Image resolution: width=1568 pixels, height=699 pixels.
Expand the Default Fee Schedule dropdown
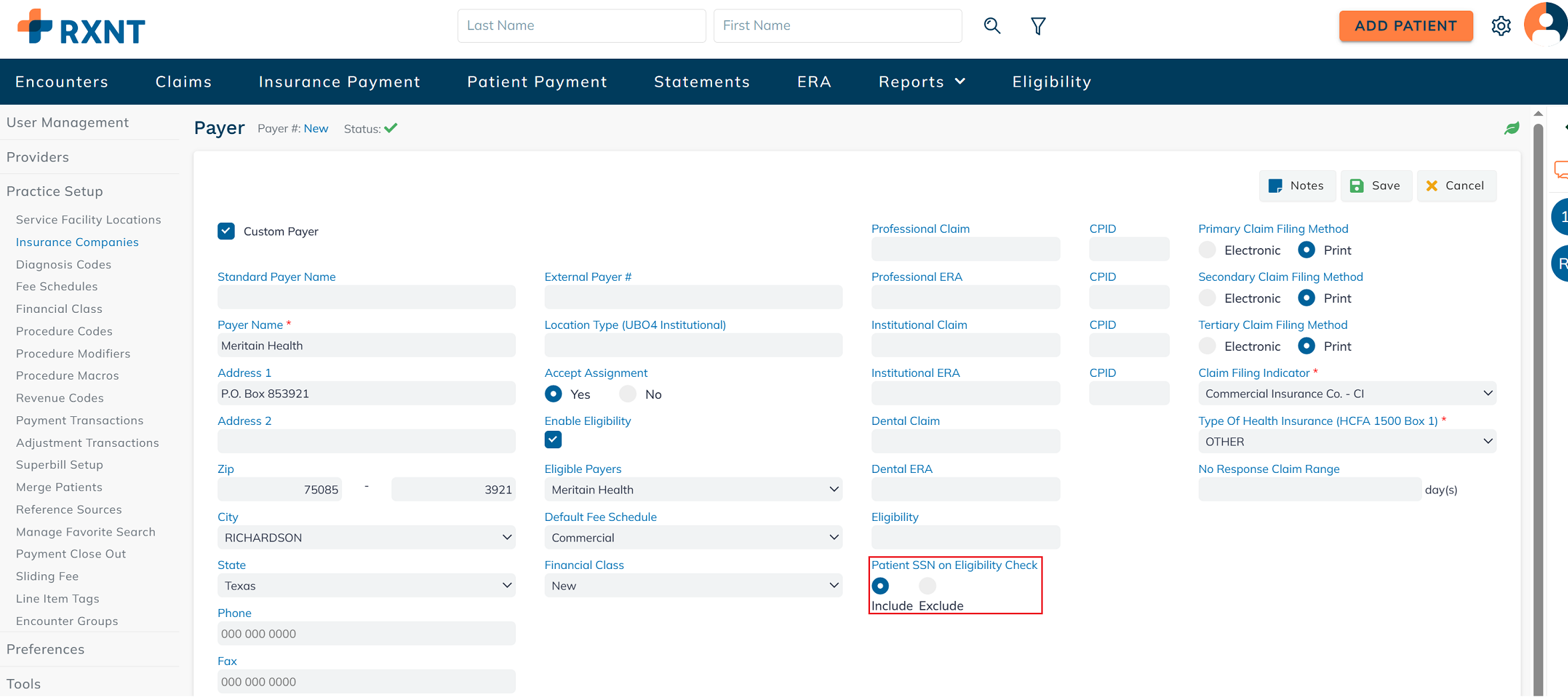click(693, 538)
